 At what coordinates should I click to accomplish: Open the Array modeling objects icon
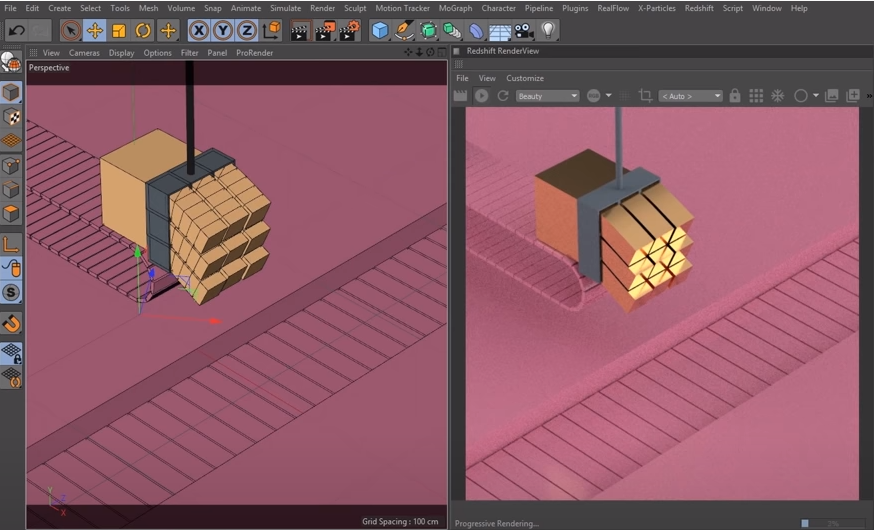point(452,31)
